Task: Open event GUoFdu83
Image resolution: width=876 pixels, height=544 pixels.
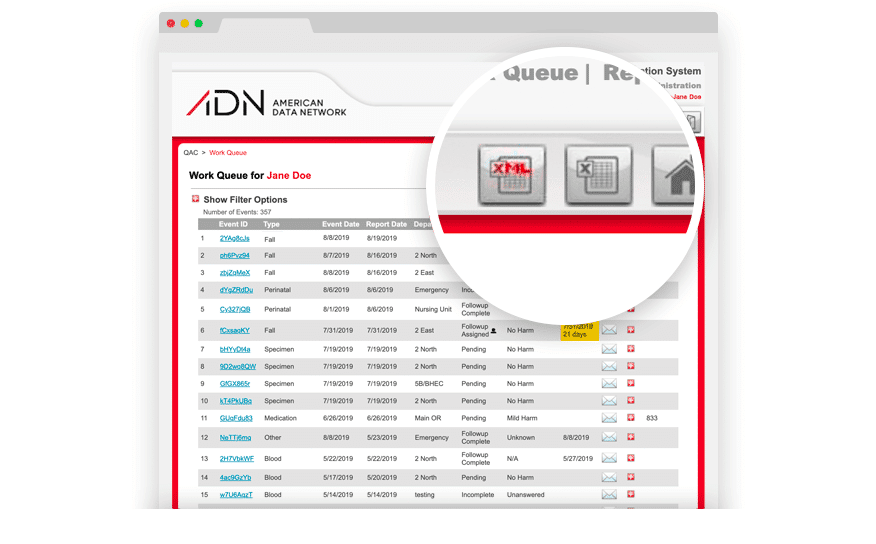Action: click(236, 418)
